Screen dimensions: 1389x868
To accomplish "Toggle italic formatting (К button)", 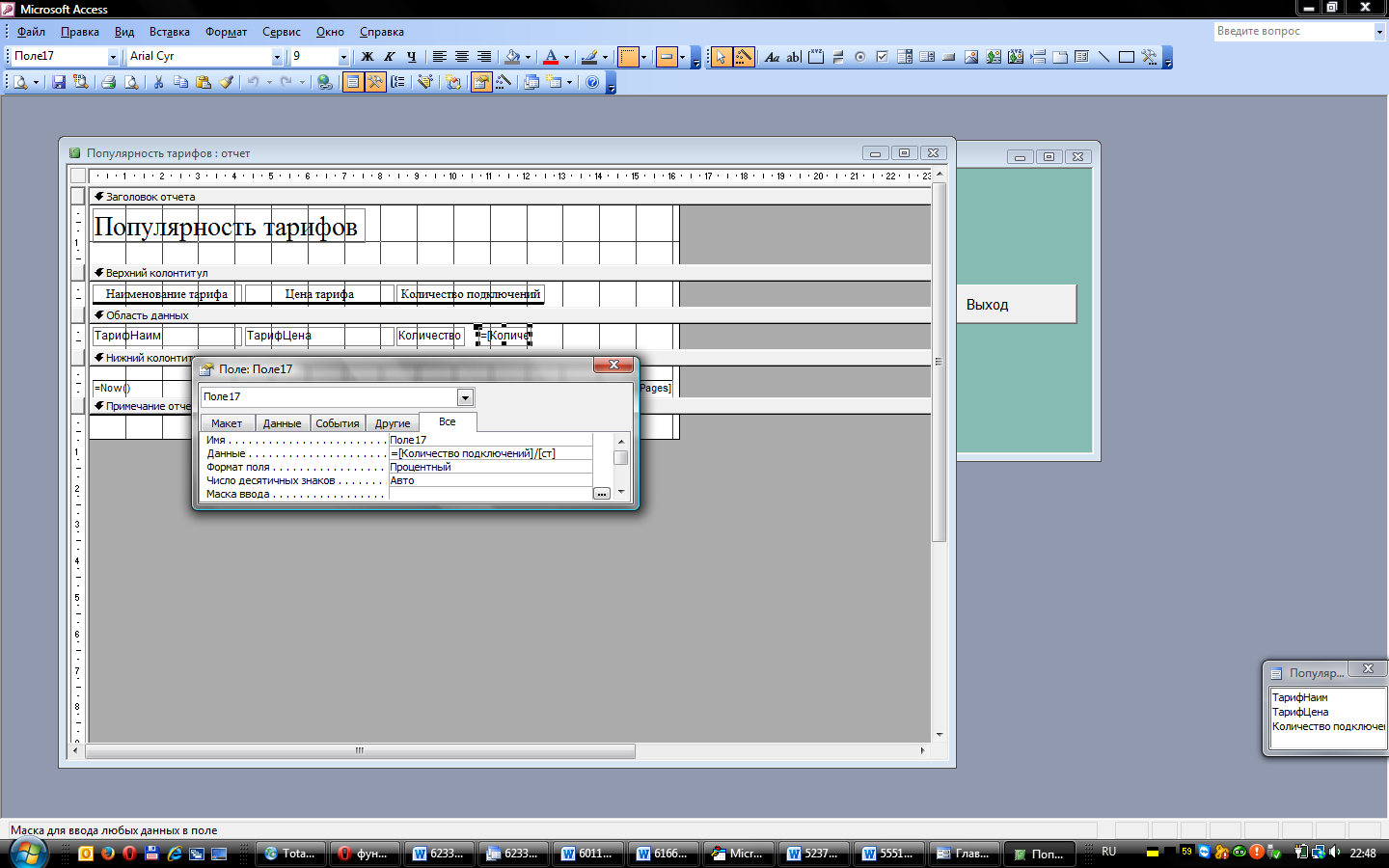I will (x=390, y=57).
